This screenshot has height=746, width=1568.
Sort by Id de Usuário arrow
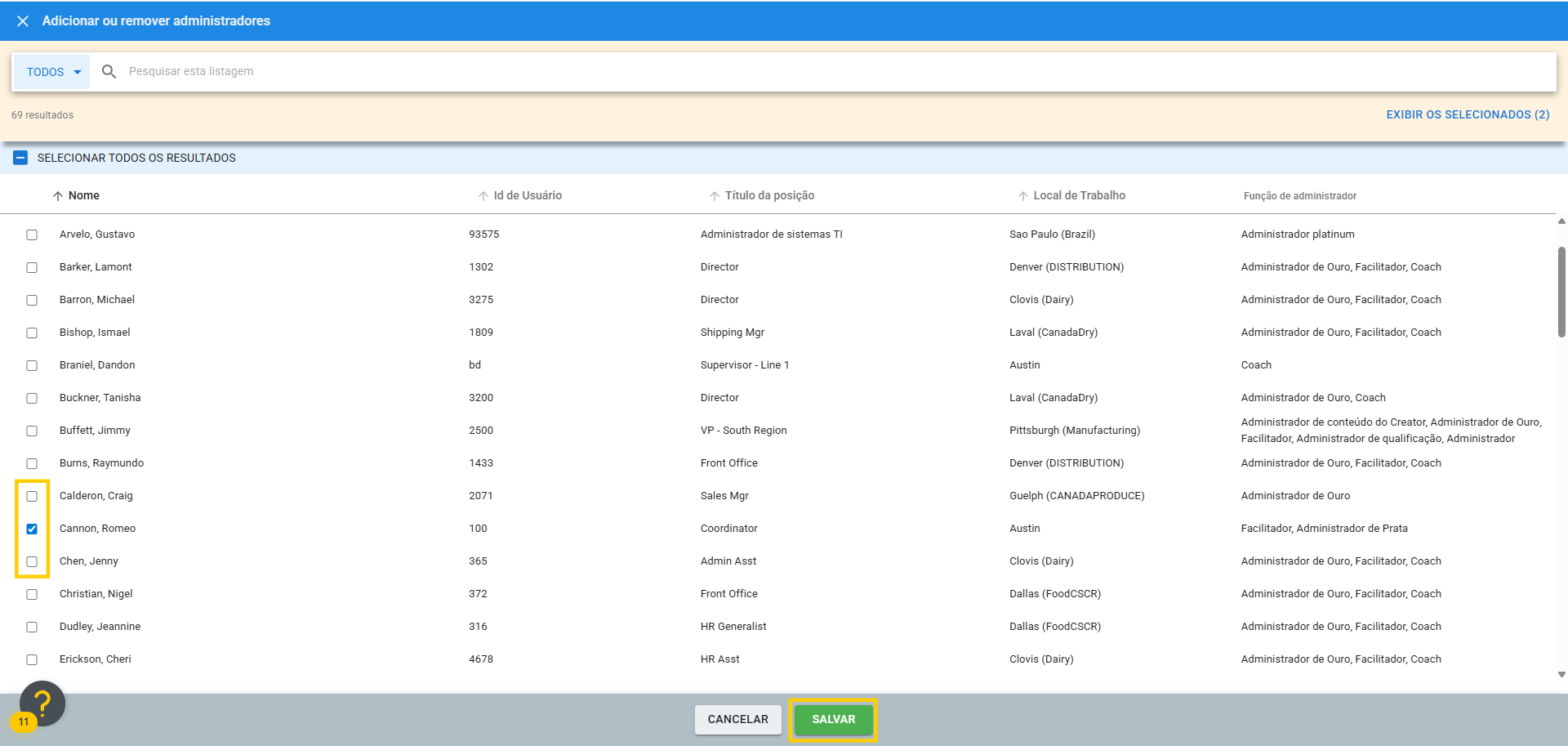[x=483, y=196]
